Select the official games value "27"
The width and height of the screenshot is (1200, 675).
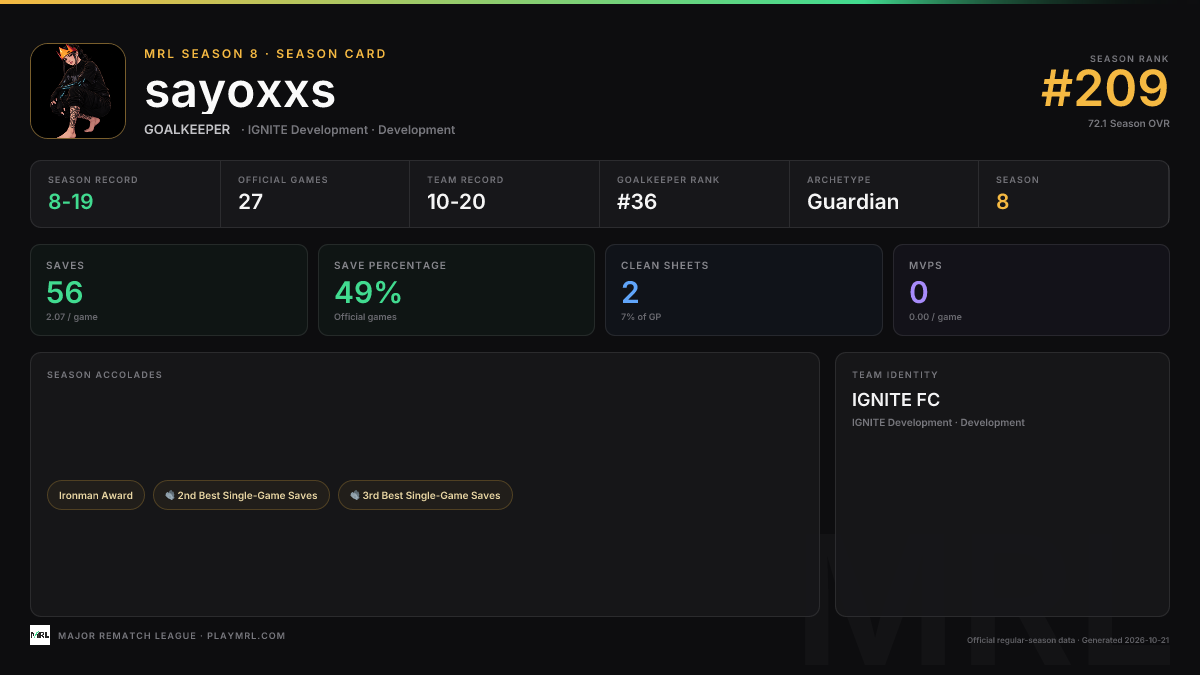click(250, 201)
